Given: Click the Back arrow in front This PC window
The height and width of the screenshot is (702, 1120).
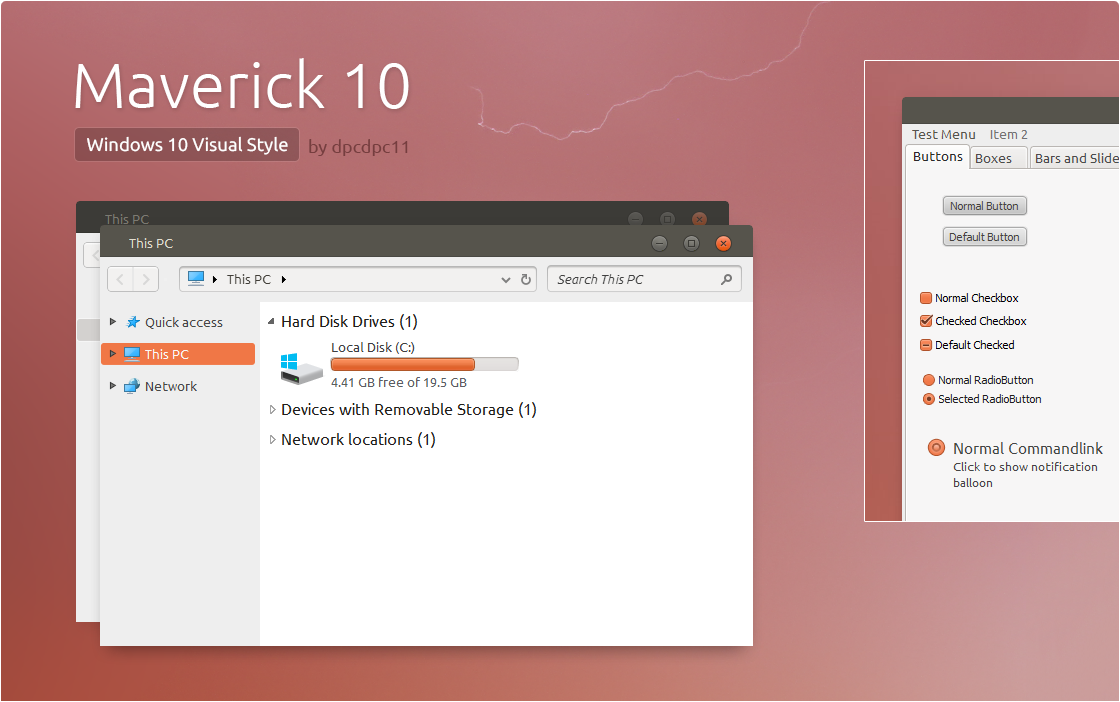Looking at the screenshot, I should pos(120,279).
